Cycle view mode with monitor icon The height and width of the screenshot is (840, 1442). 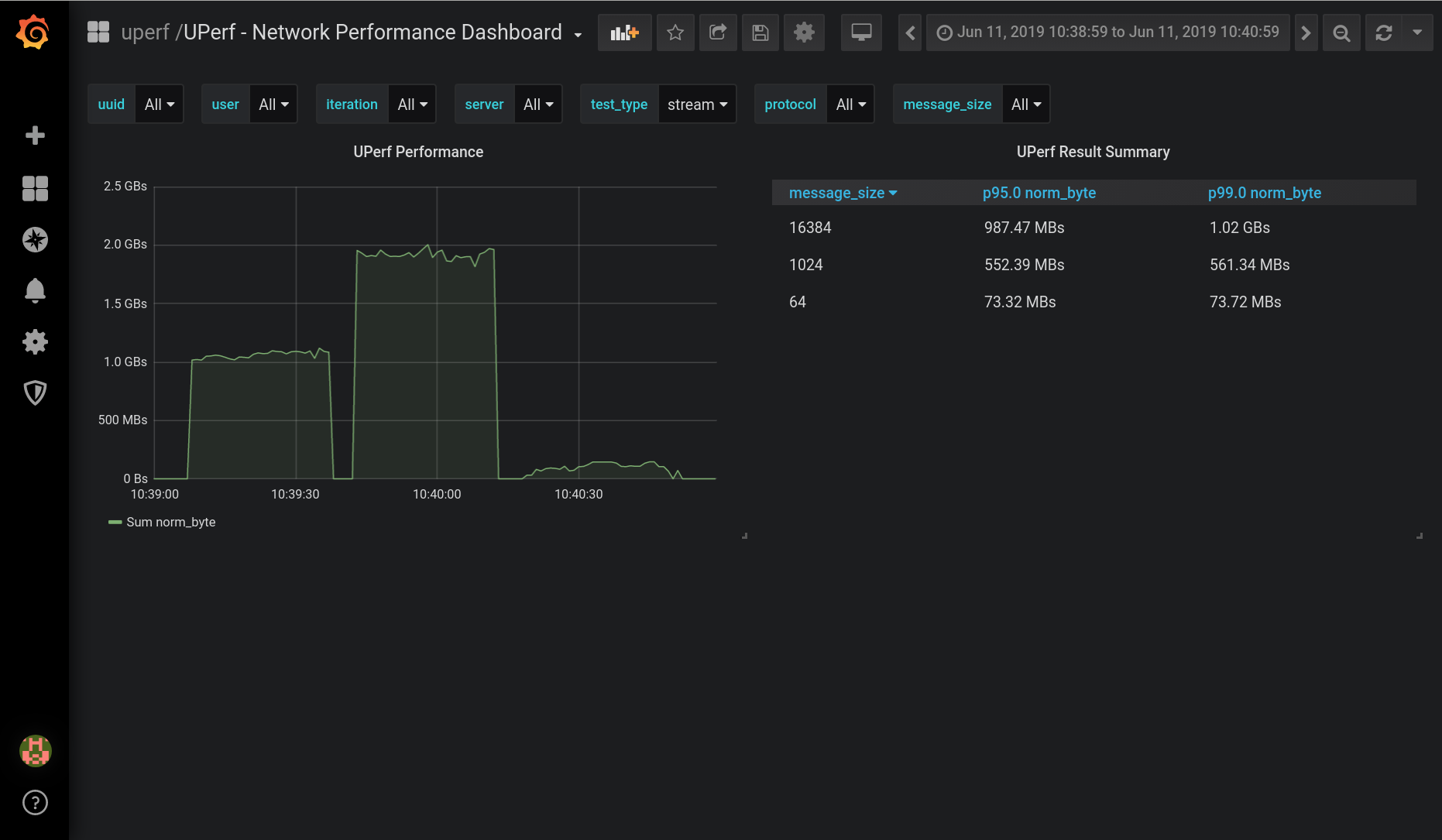pyautogui.click(x=861, y=33)
